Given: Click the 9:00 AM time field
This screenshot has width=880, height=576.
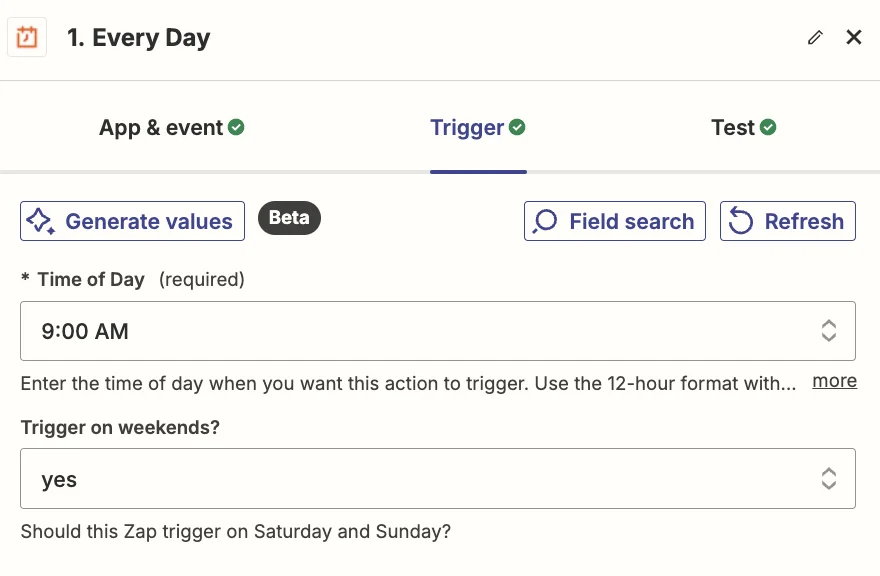Looking at the screenshot, I should [x=400, y=331].
